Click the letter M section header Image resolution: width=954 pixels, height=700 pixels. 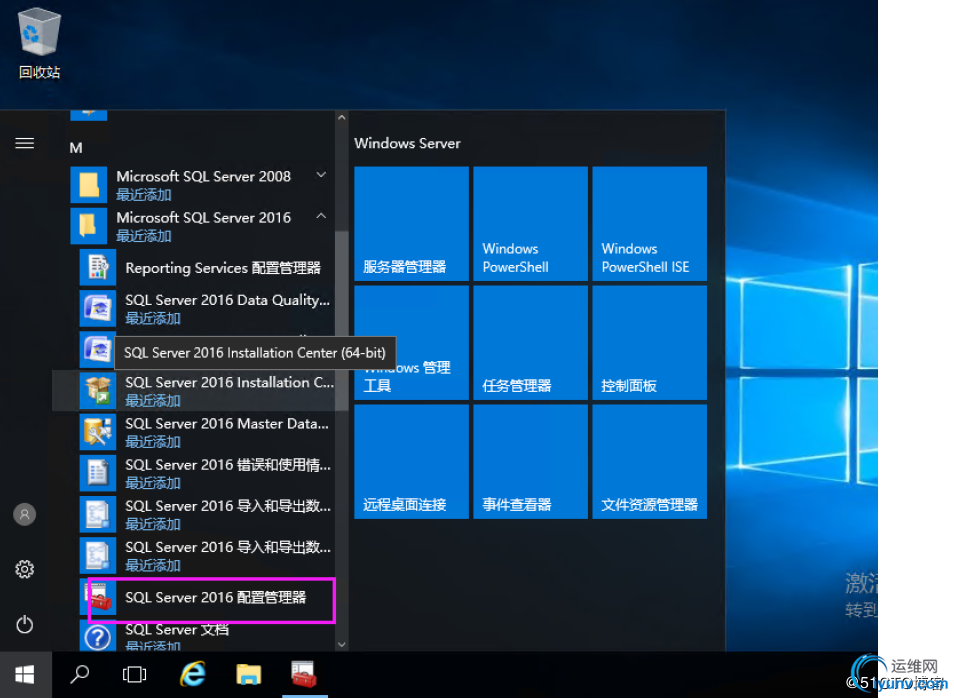click(76, 148)
